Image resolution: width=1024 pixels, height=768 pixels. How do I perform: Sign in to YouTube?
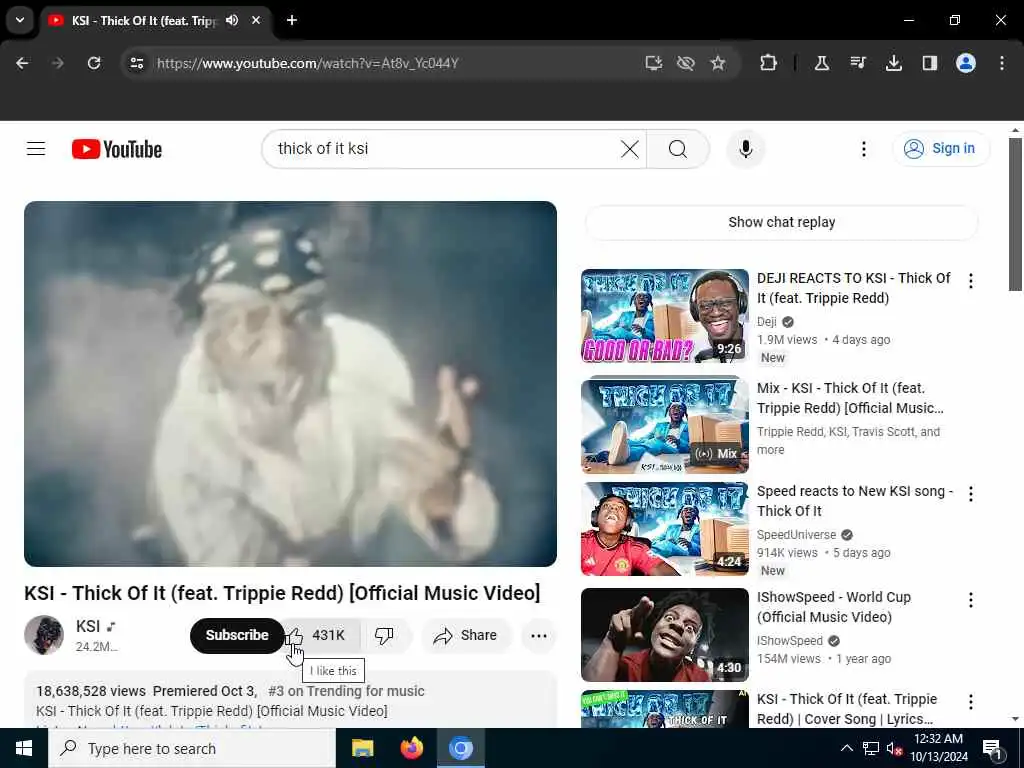(x=941, y=149)
